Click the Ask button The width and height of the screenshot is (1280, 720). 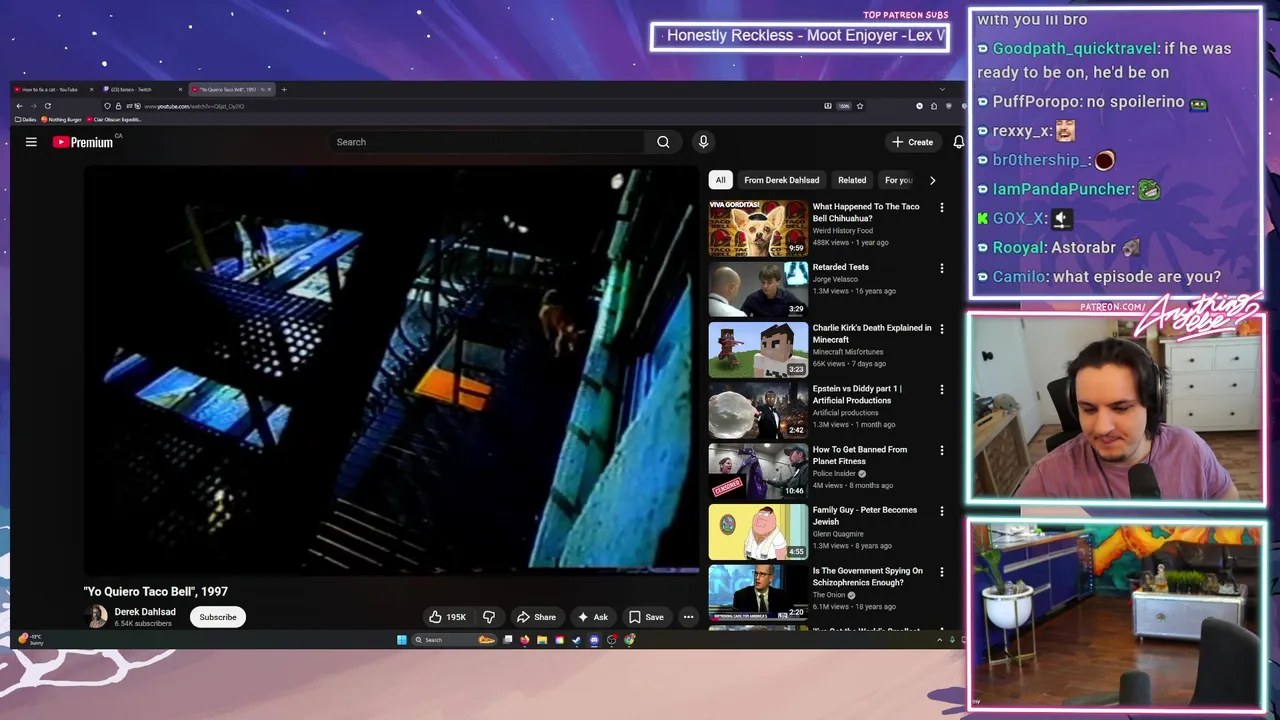[592, 617]
